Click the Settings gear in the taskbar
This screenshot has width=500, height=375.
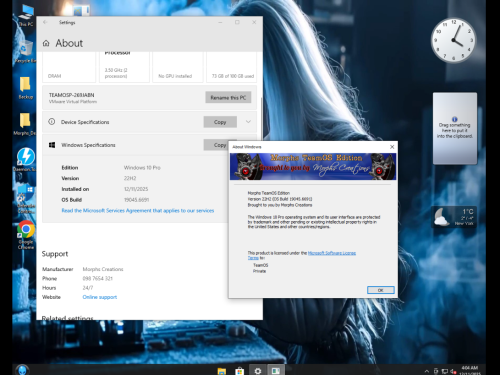click(x=258, y=371)
